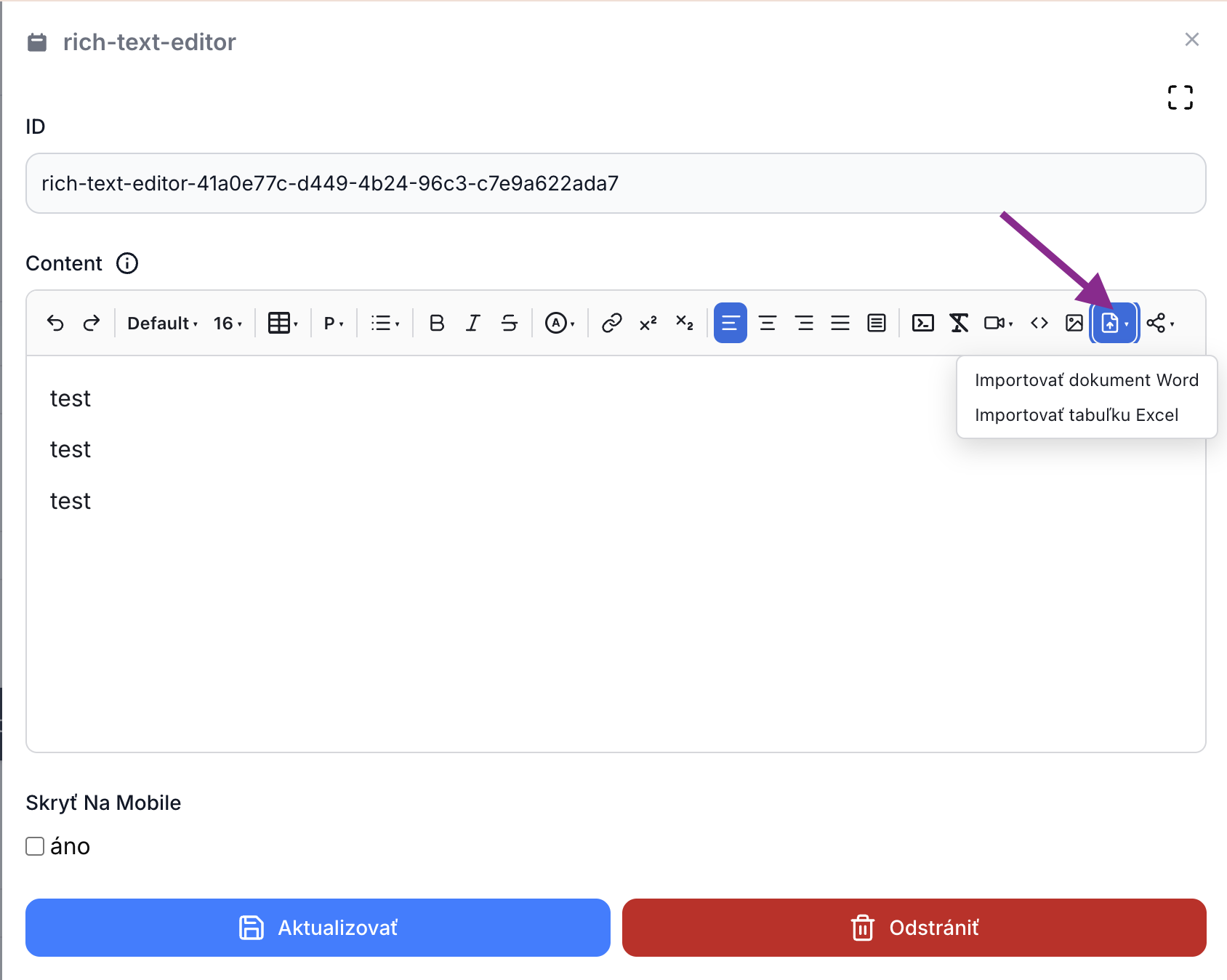Clear text formatting

tap(960, 323)
